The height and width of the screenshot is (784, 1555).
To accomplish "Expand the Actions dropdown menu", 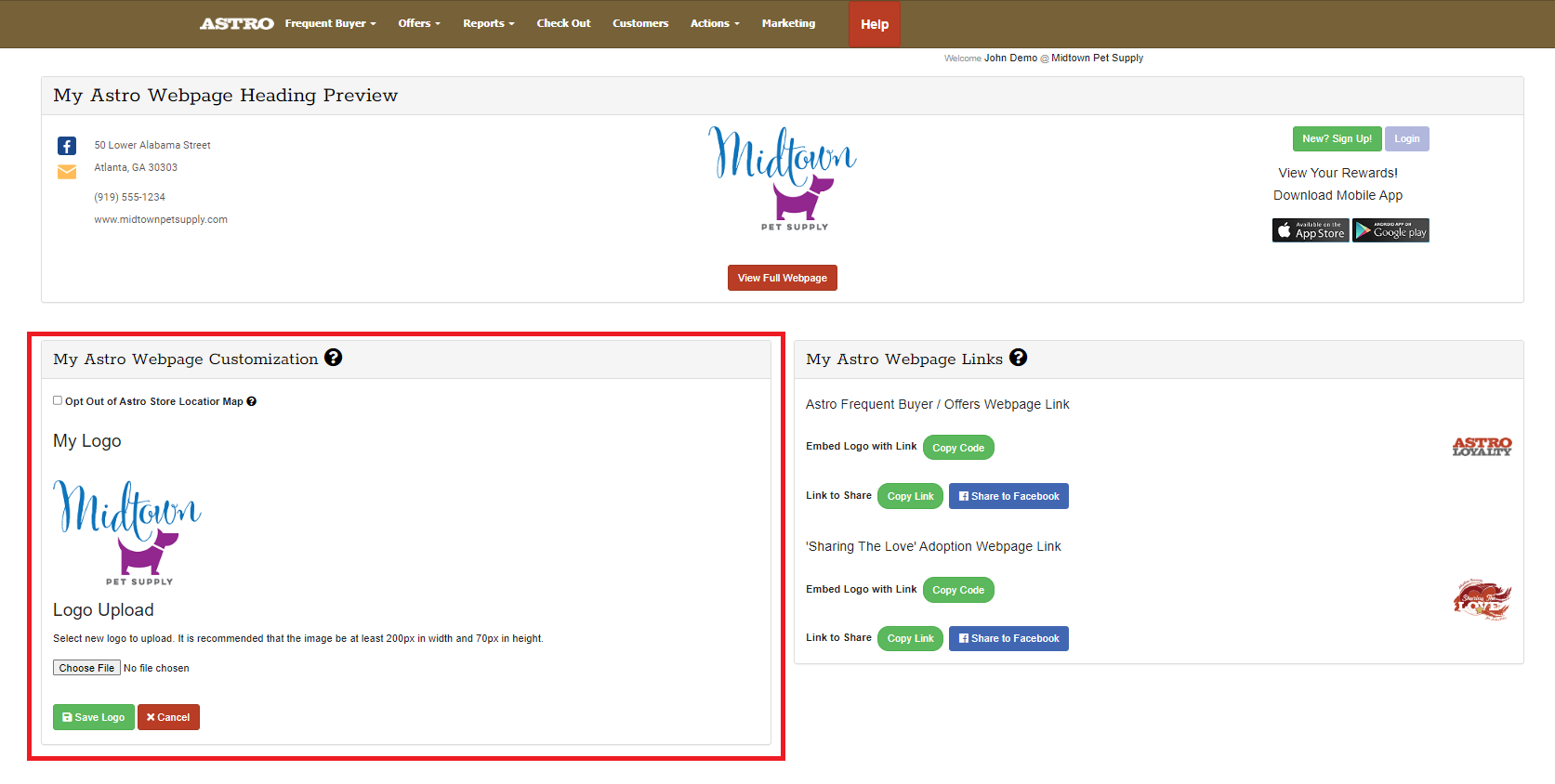I will pyautogui.click(x=714, y=23).
